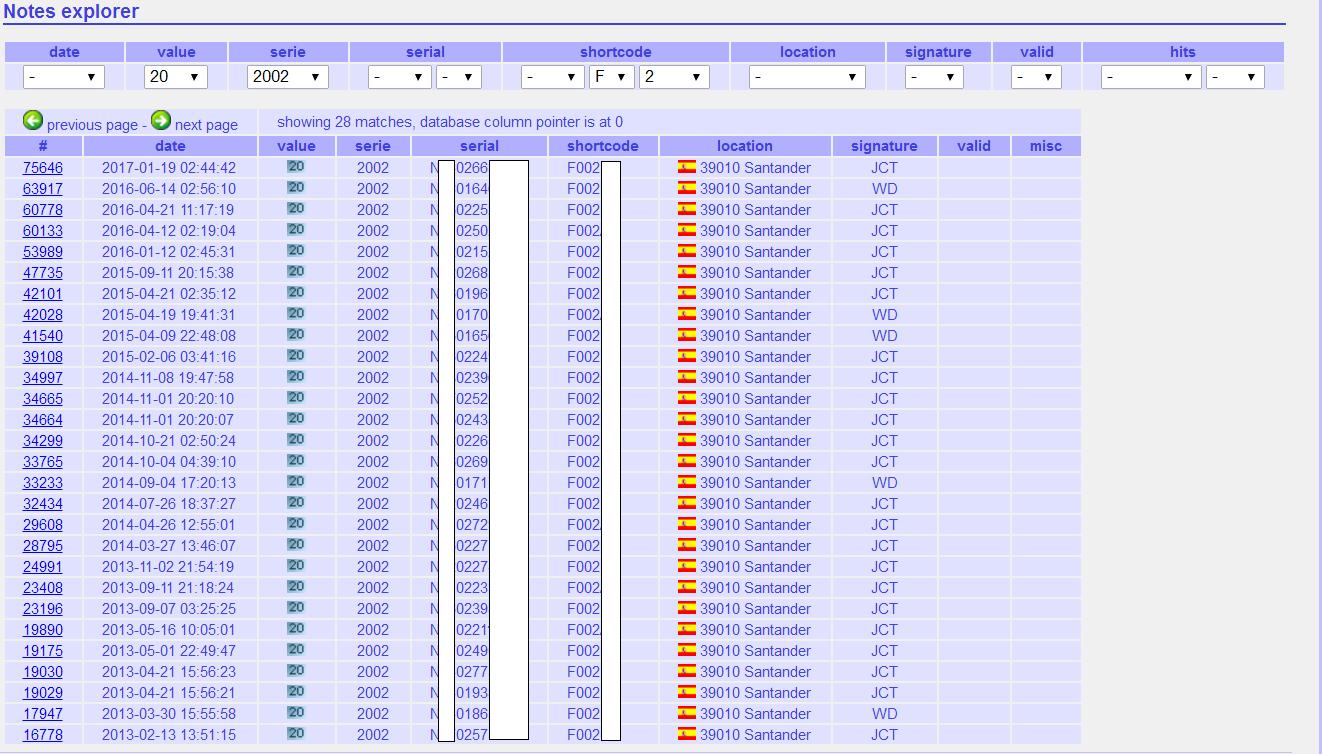Click the Spain flag in row 39108
This screenshot has width=1322, height=754.
point(686,356)
